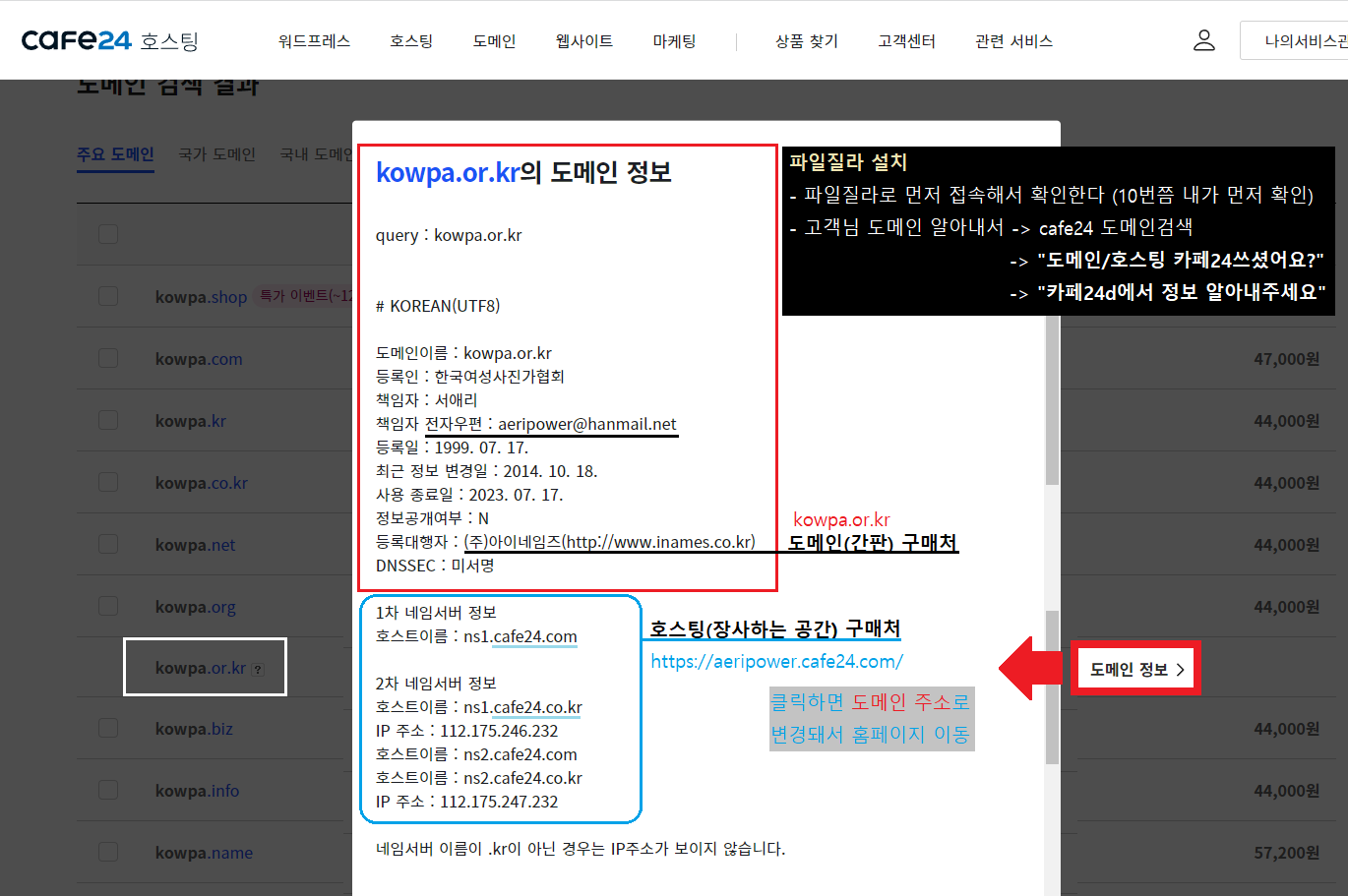Open the 웹사이트 menu
The height and width of the screenshot is (896, 1348).
pyautogui.click(x=584, y=41)
